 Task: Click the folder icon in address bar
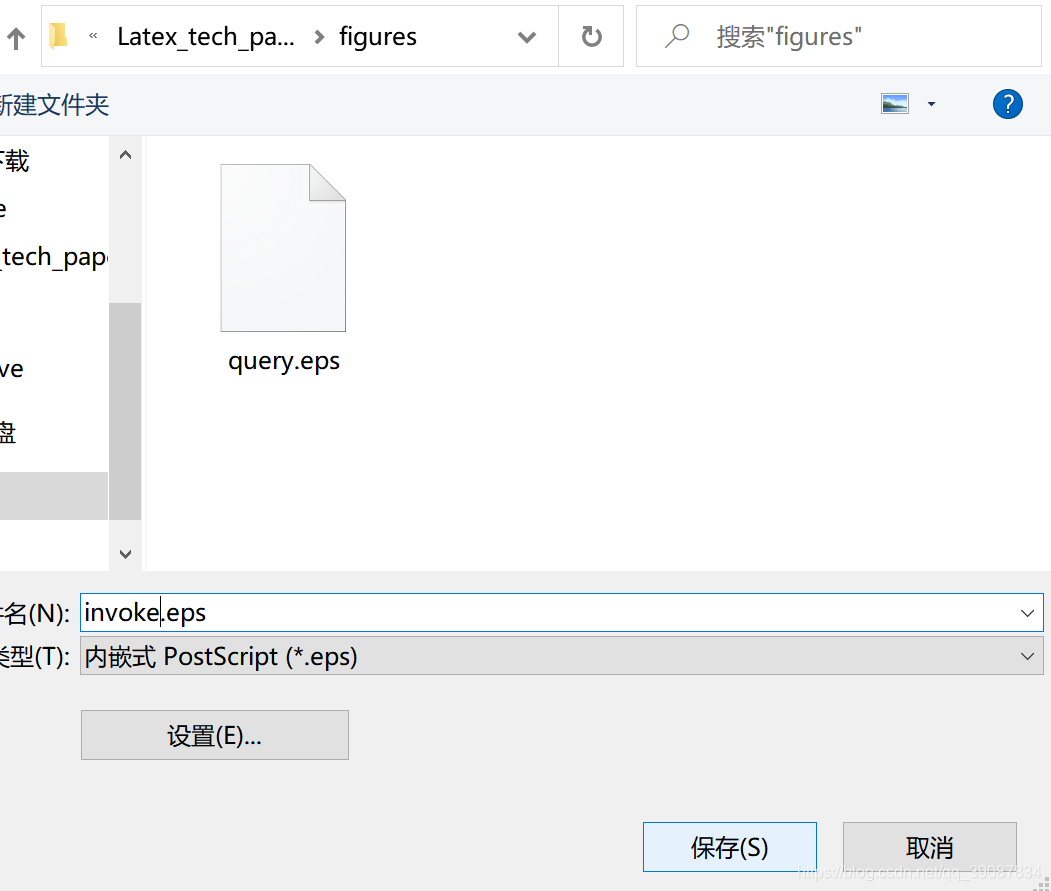(x=59, y=36)
